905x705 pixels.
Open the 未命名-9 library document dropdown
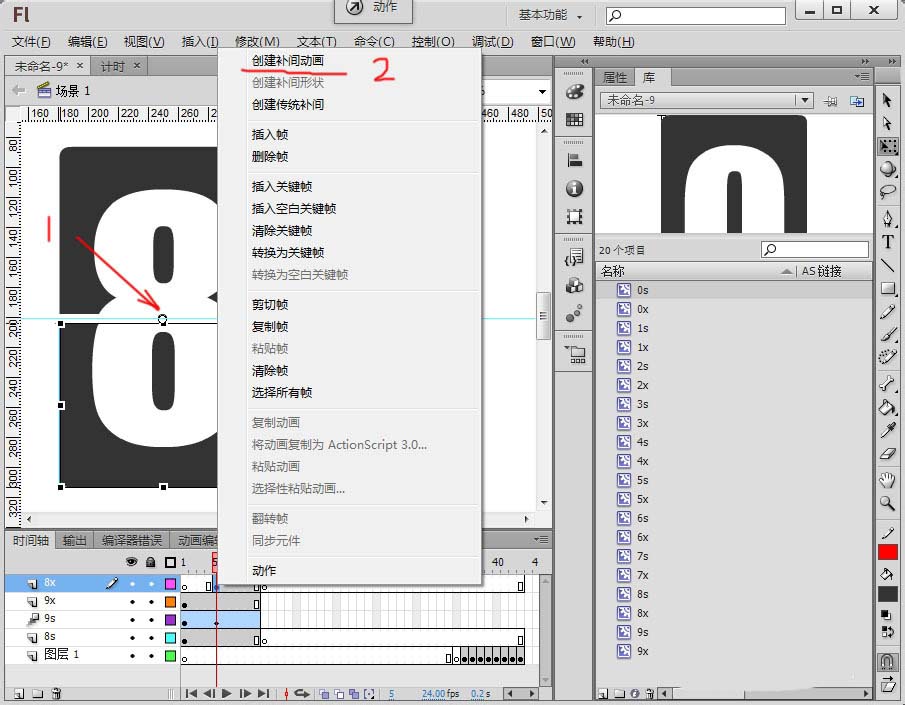pos(805,100)
